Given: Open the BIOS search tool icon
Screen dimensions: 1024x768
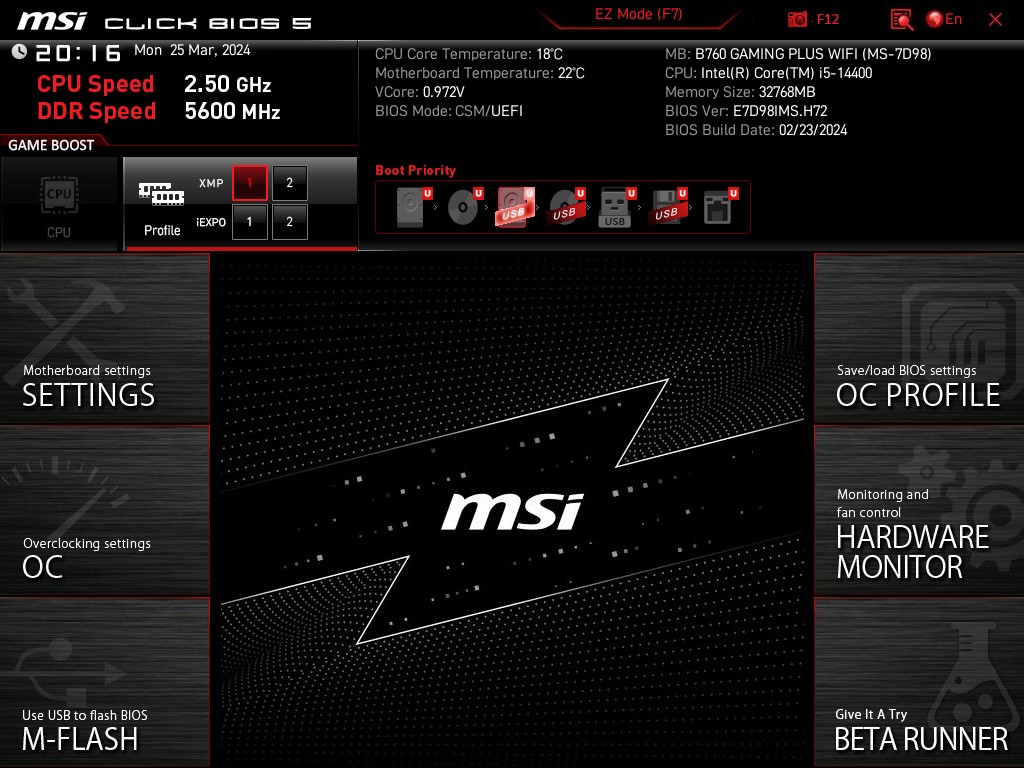Looking at the screenshot, I should point(902,19).
